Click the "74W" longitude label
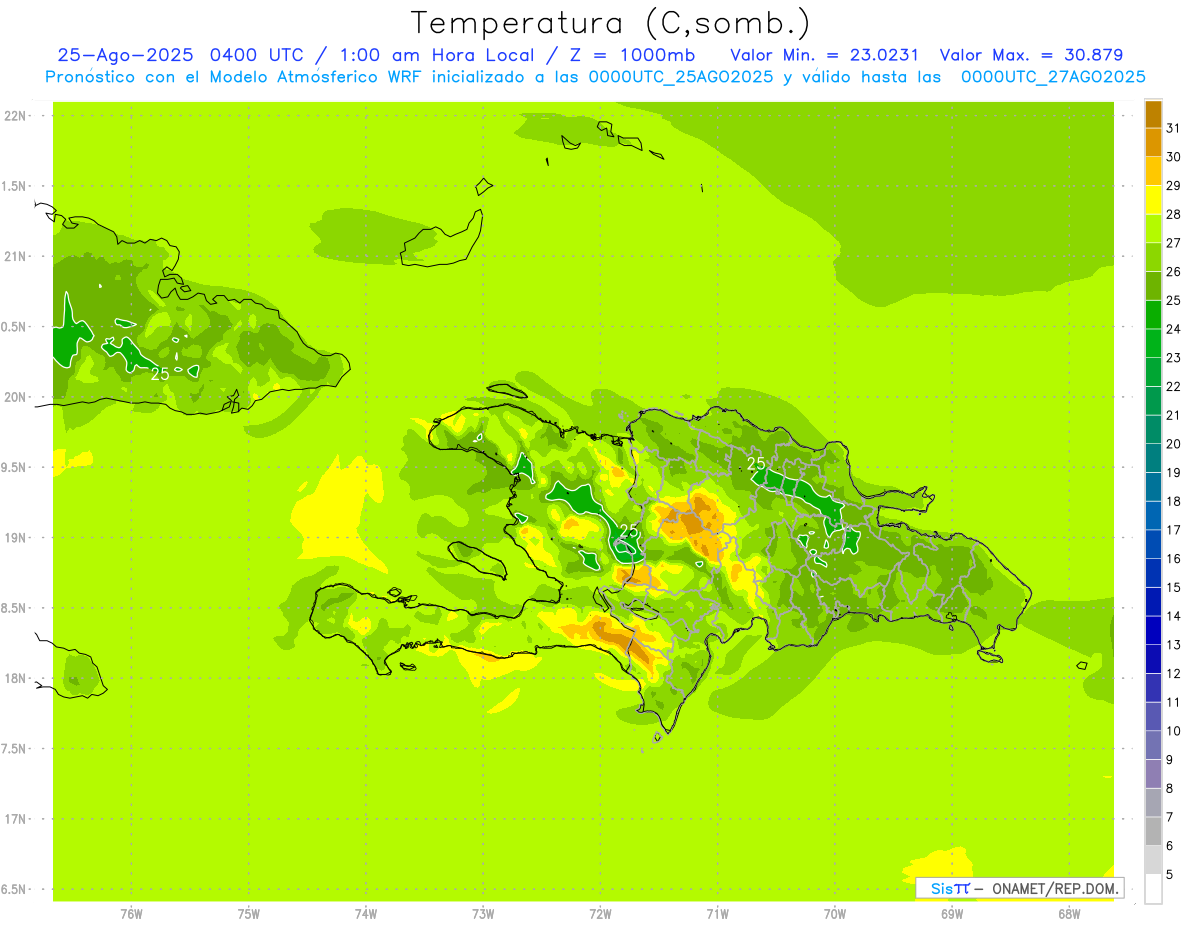The height and width of the screenshot is (927, 1200). [366, 913]
